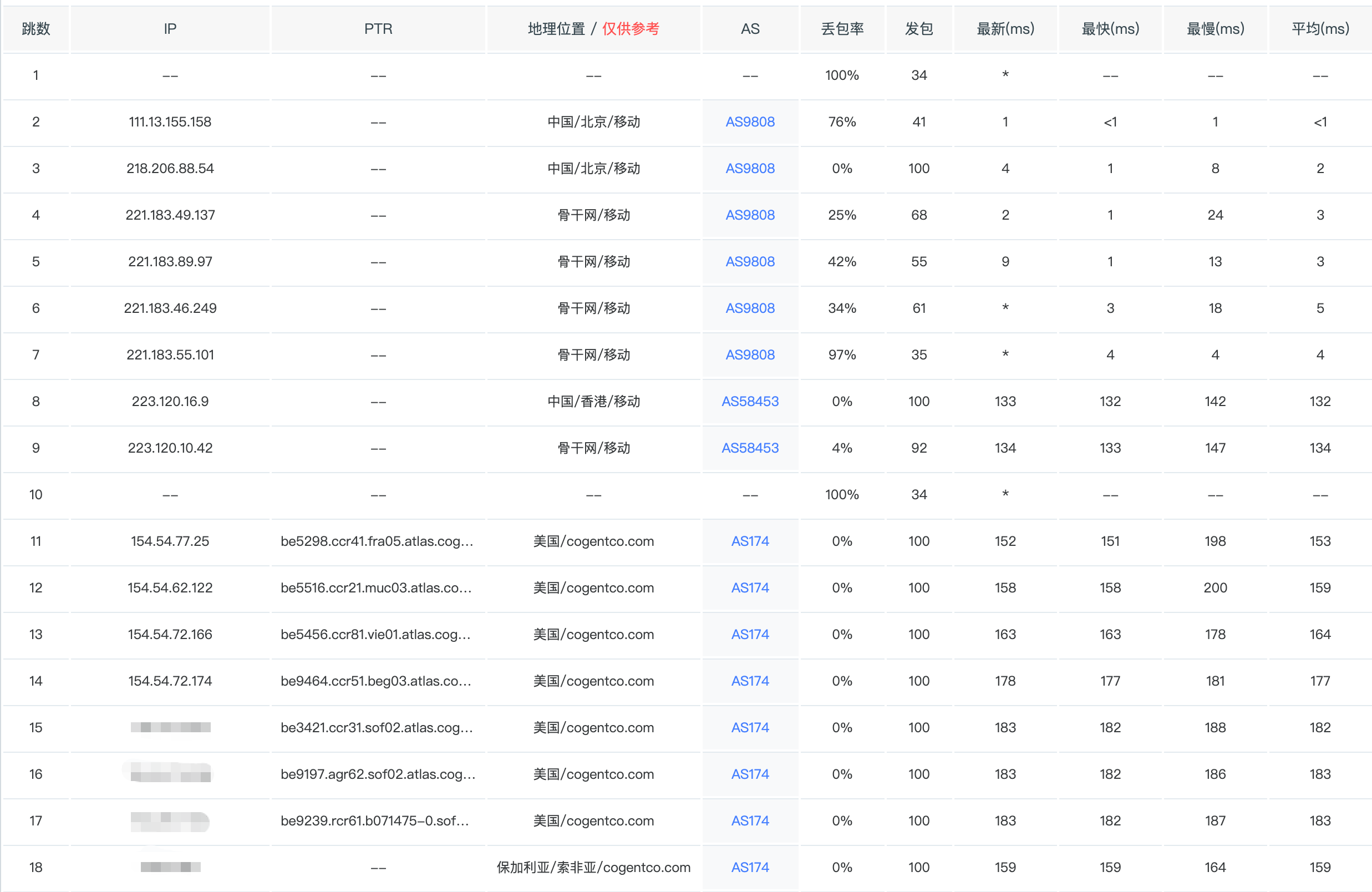The image size is (1372, 892).
Task: Open AS174 link in hop 18 row
Action: pyautogui.click(x=749, y=867)
